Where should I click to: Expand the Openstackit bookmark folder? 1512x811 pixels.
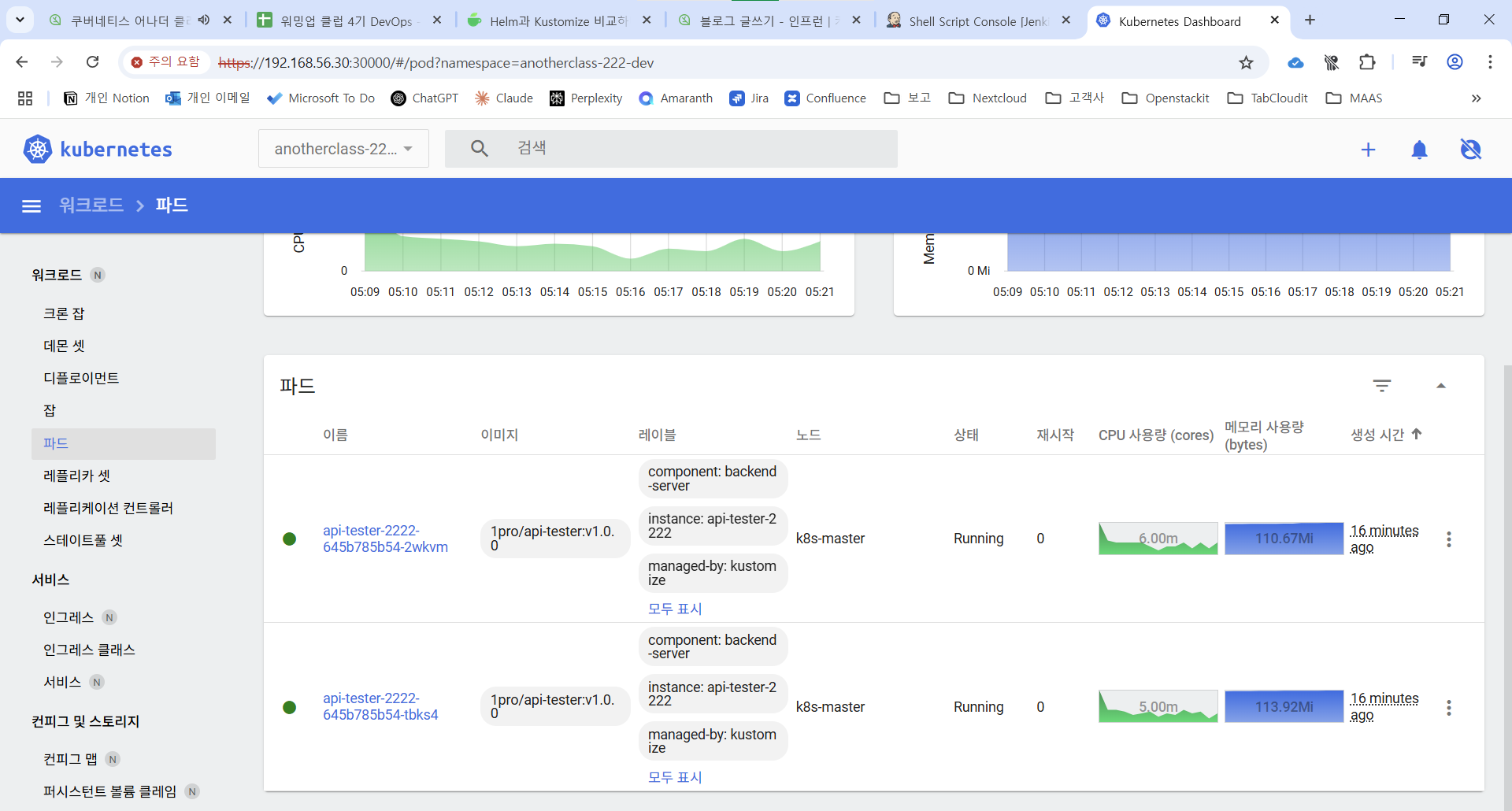click(1165, 98)
